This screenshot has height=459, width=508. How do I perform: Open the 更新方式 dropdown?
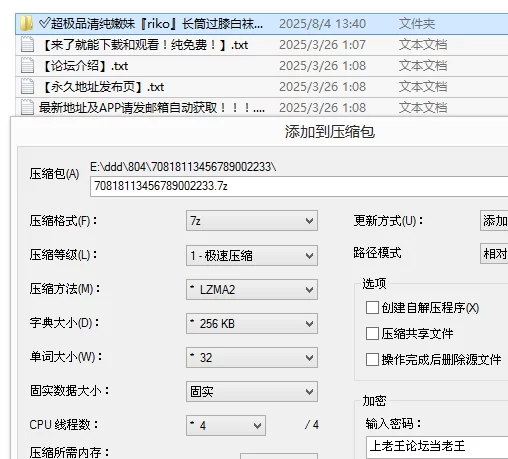[494, 220]
